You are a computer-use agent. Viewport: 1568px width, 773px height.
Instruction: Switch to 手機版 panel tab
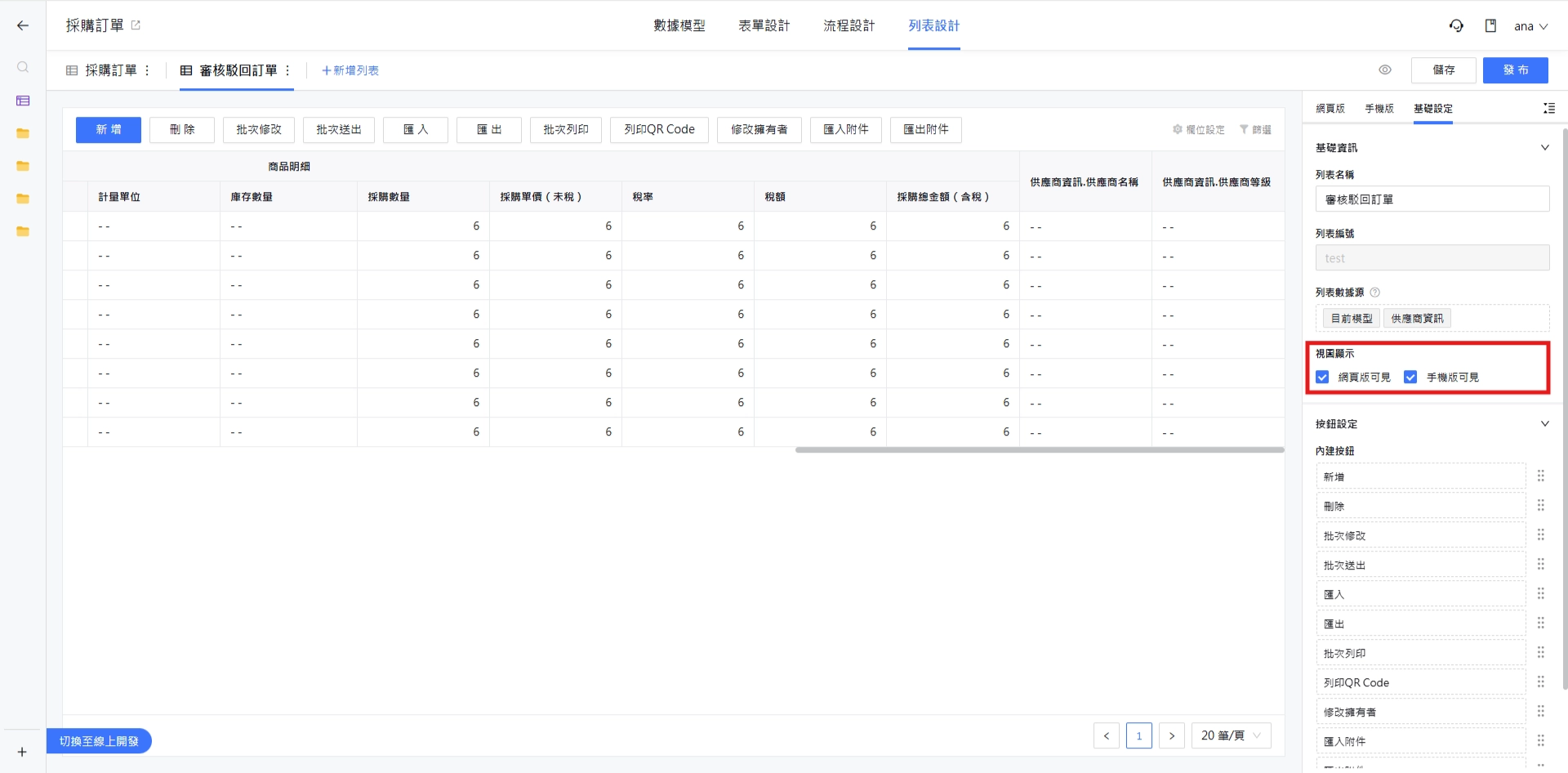tap(1379, 108)
